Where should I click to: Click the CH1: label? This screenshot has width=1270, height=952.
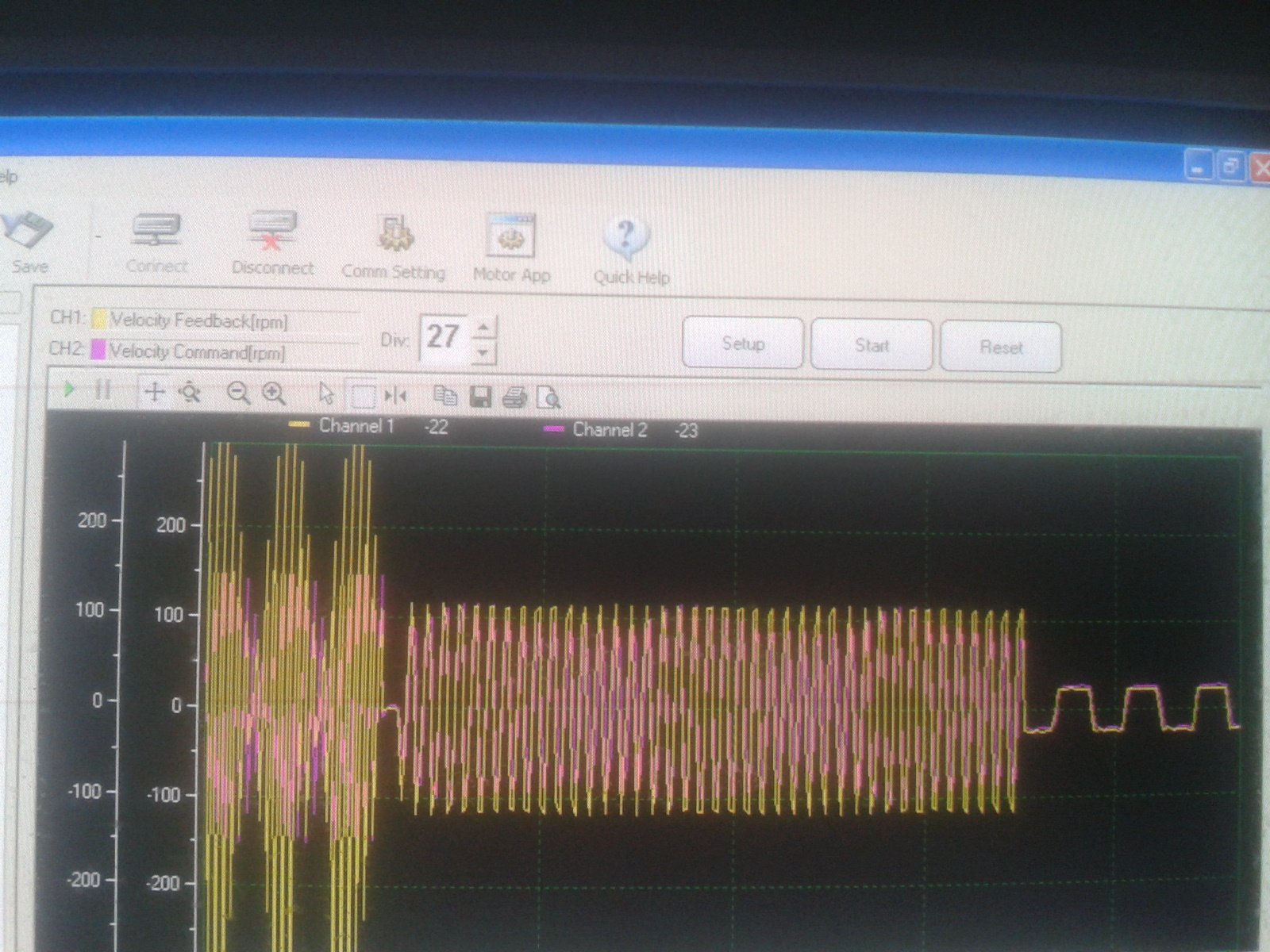click(67, 318)
